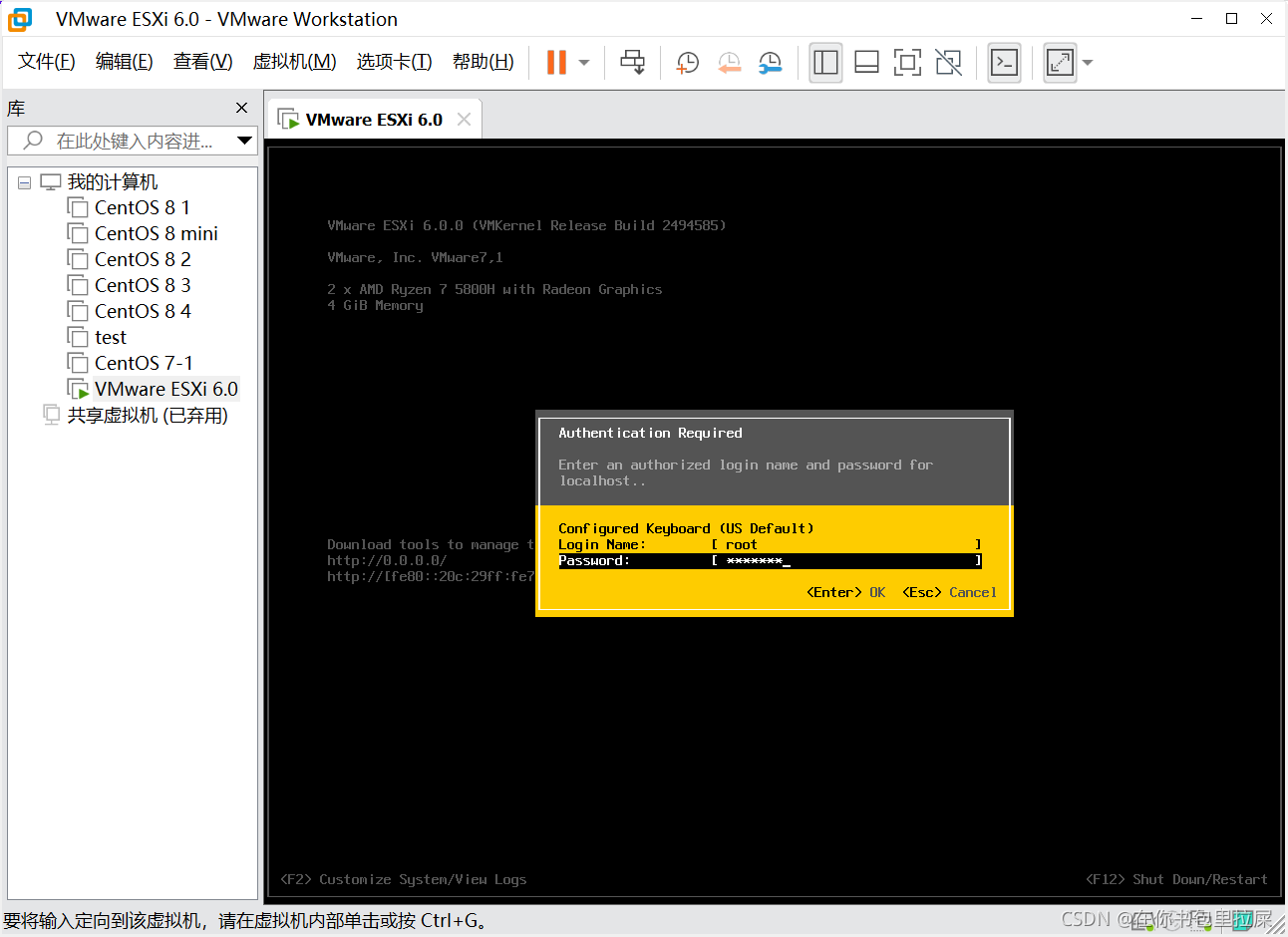Screen dimensions: 1288x937
Task: Click the 共享虚拟机 shared VMs icon
Action: point(52,415)
